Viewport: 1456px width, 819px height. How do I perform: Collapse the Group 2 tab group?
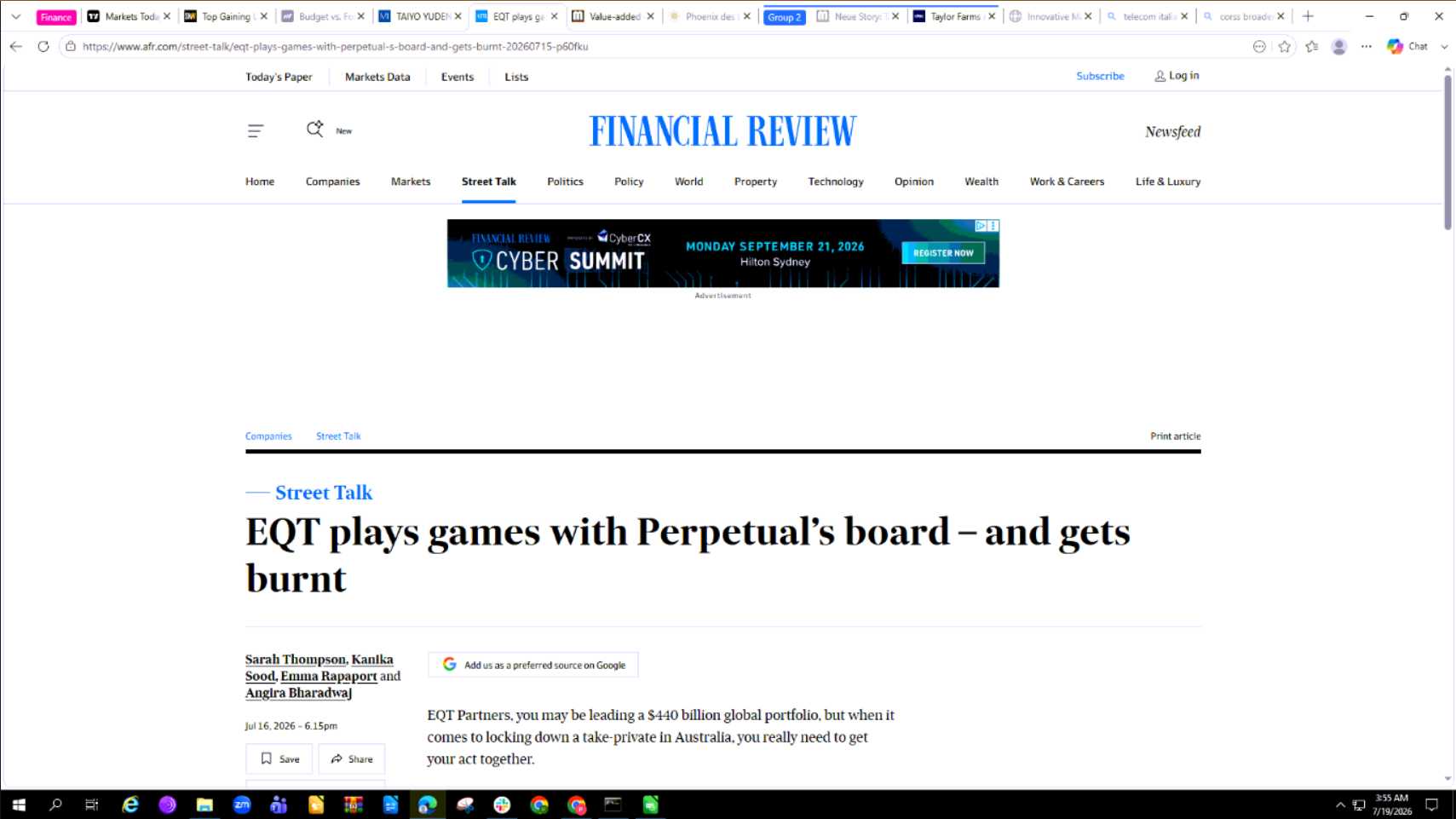(784, 17)
